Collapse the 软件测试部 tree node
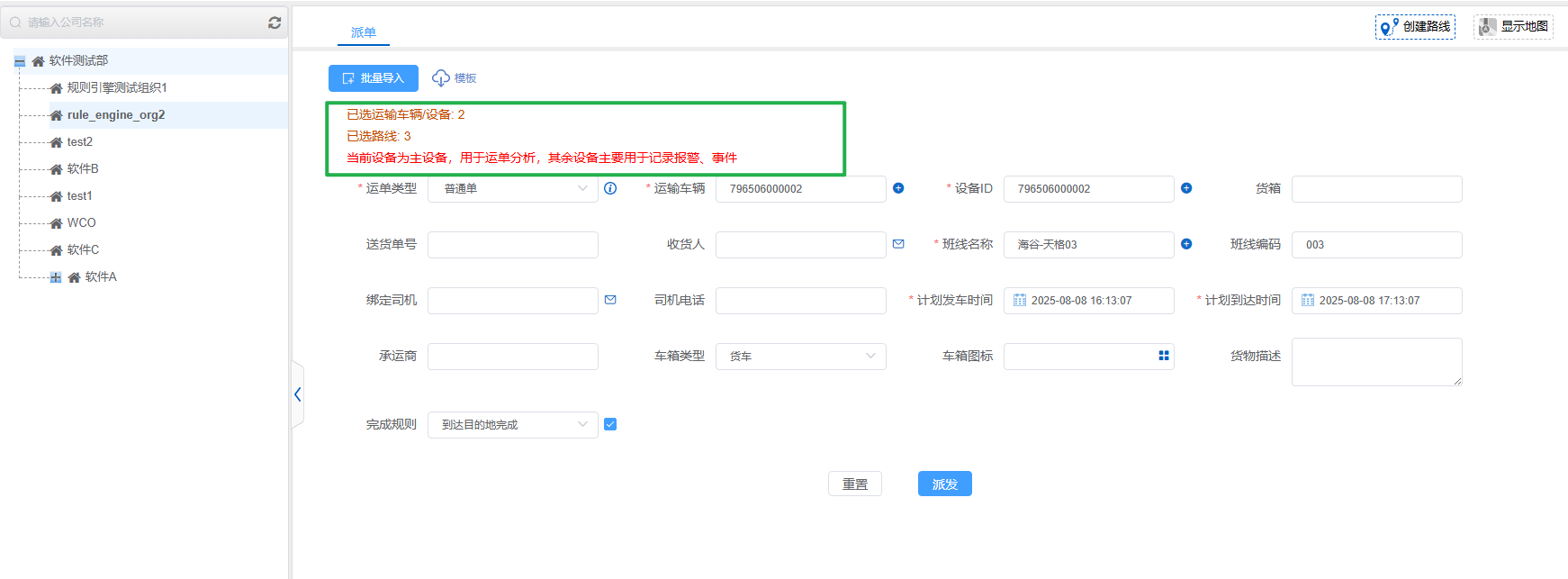This screenshot has width=1568, height=579. (x=20, y=61)
